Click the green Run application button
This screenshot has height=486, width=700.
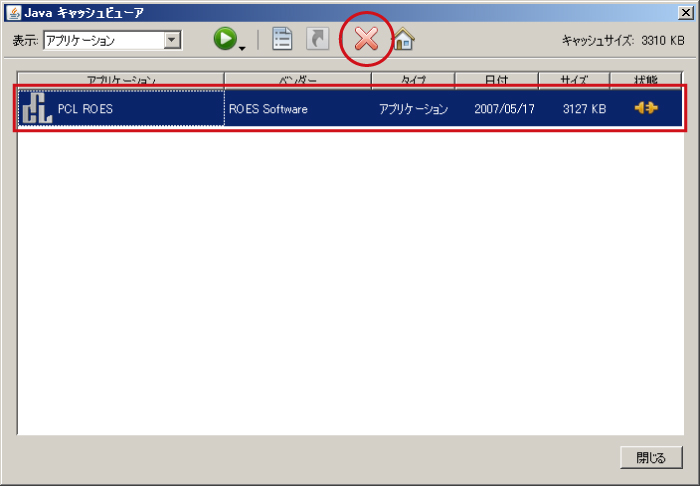(x=226, y=39)
